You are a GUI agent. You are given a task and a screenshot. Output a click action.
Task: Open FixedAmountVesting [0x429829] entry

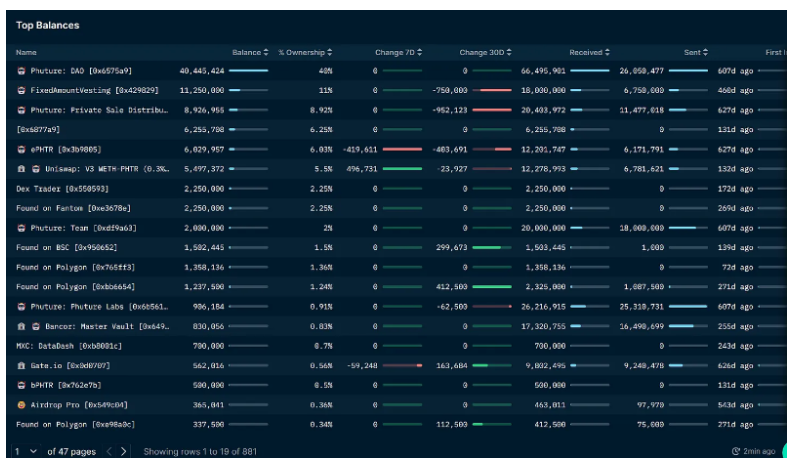coord(94,90)
